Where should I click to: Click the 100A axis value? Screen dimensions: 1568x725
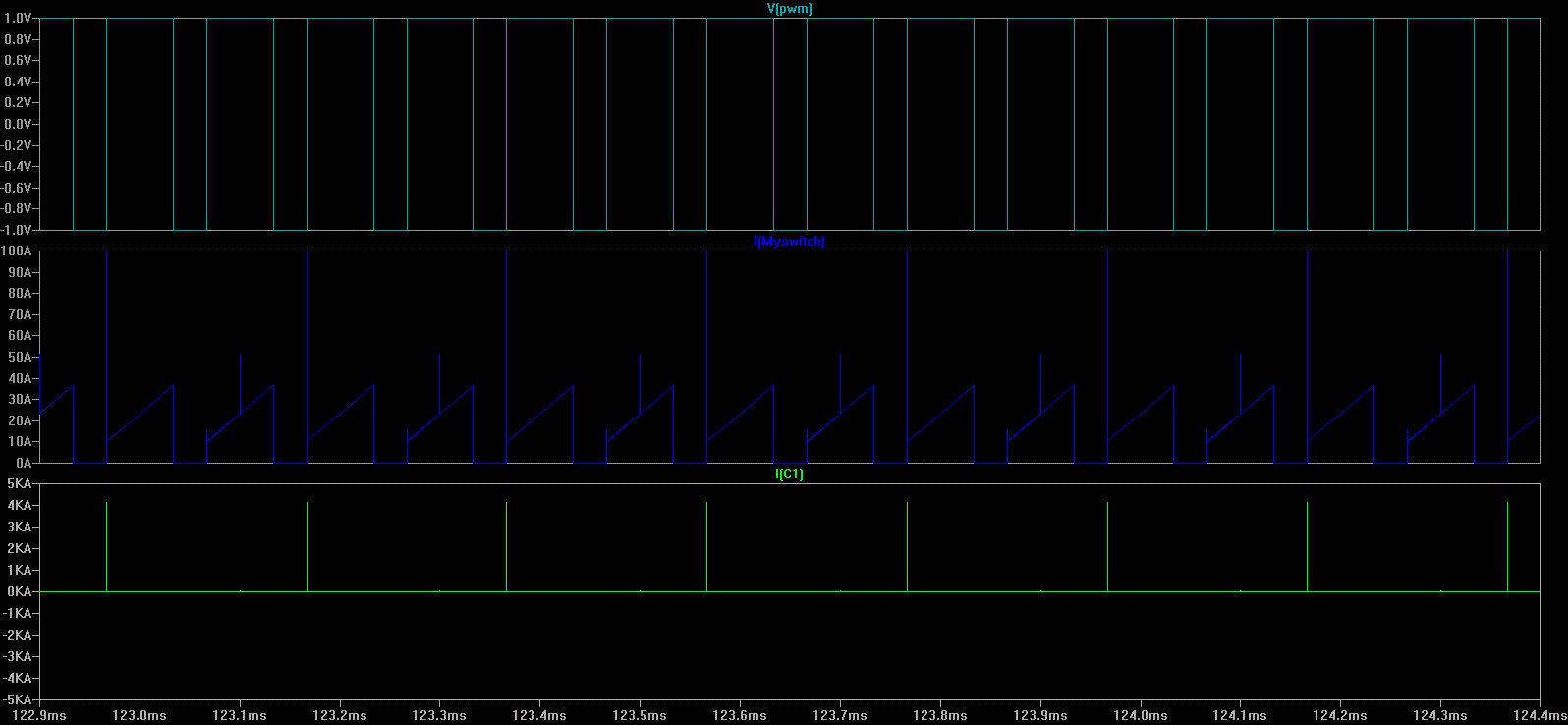coord(16,251)
